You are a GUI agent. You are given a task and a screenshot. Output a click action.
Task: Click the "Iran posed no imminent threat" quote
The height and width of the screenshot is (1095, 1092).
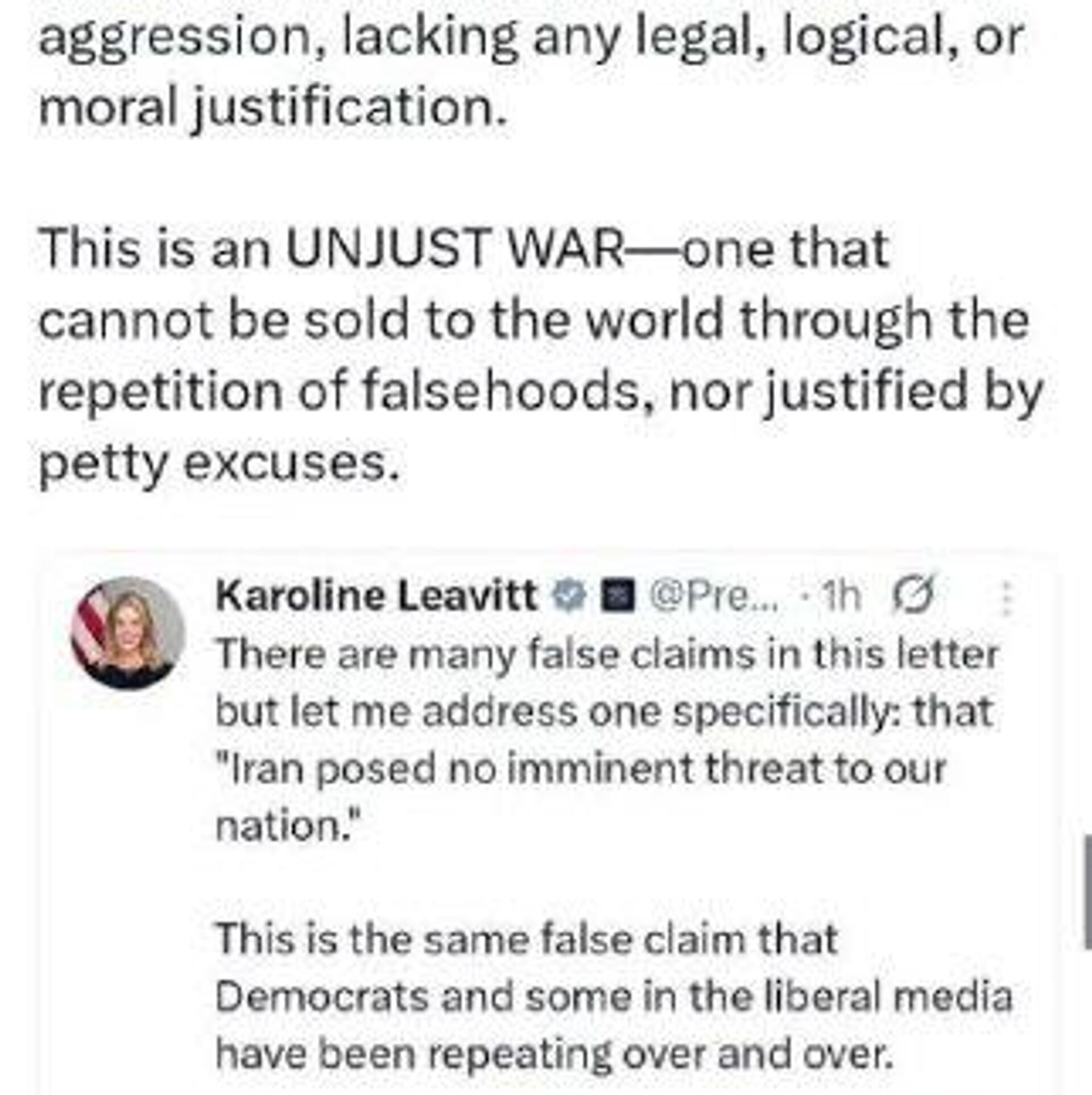pos(581,769)
